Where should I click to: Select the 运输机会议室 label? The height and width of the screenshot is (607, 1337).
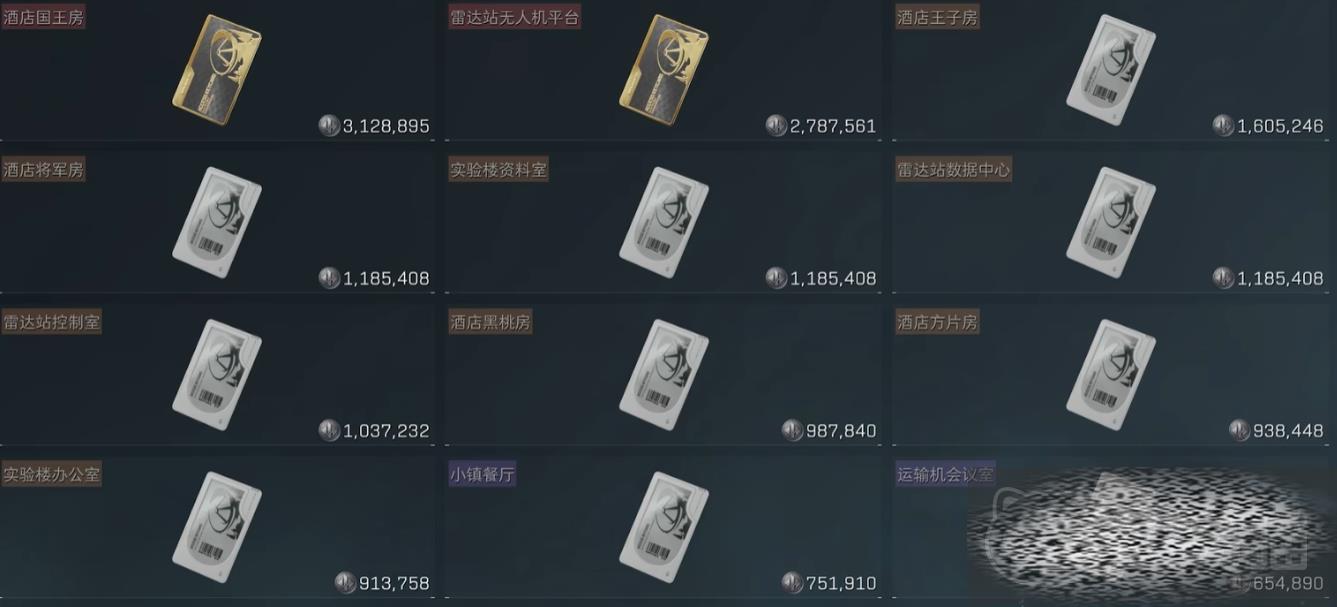pyautogui.click(x=946, y=475)
